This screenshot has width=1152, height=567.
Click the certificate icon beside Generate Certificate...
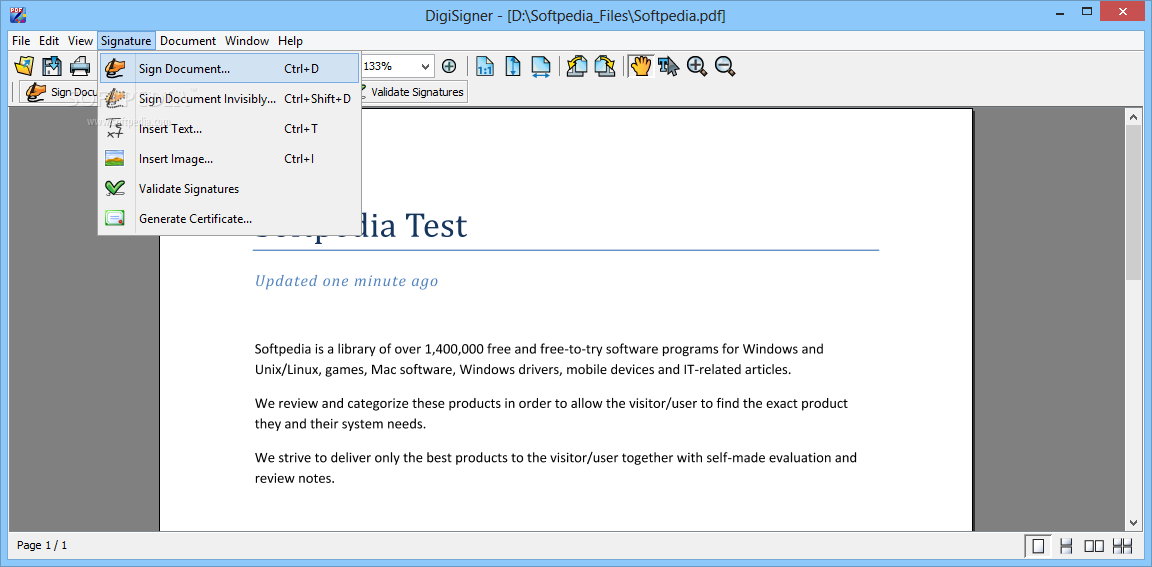115,218
